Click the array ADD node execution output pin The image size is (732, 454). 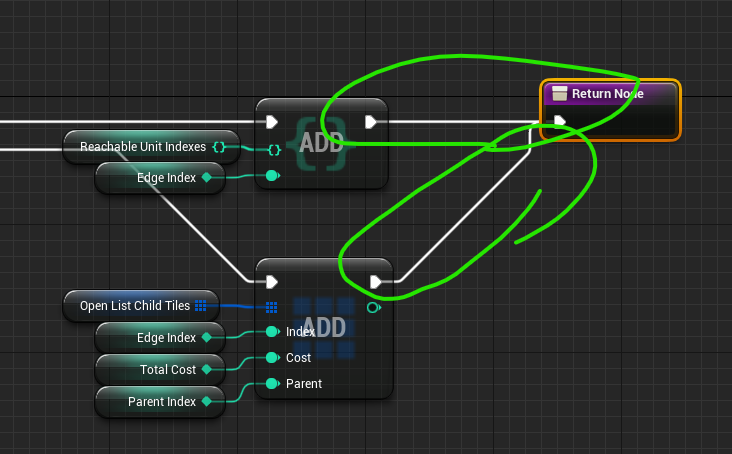376,282
